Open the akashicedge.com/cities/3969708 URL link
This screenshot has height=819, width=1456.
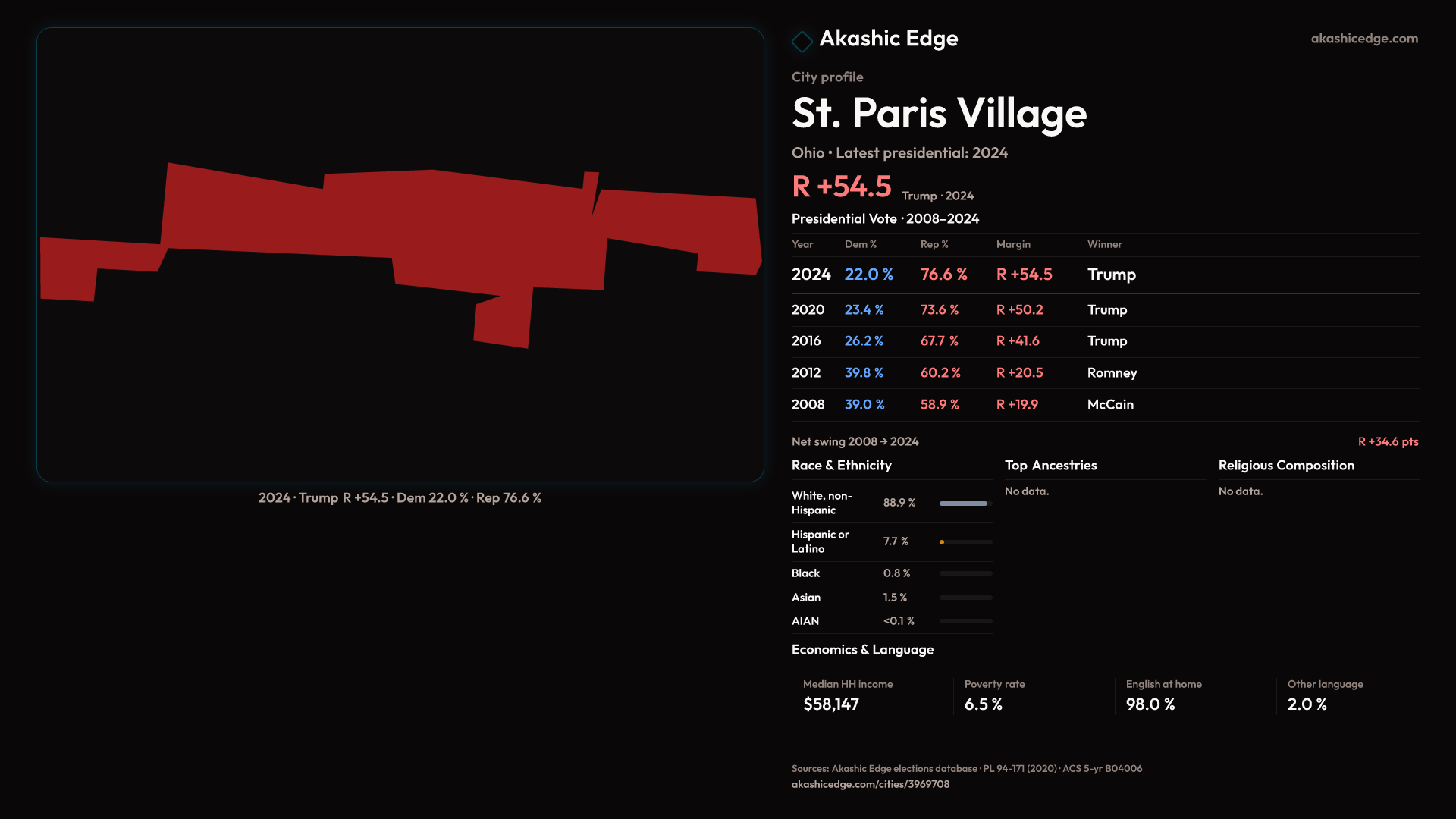(x=870, y=784)
